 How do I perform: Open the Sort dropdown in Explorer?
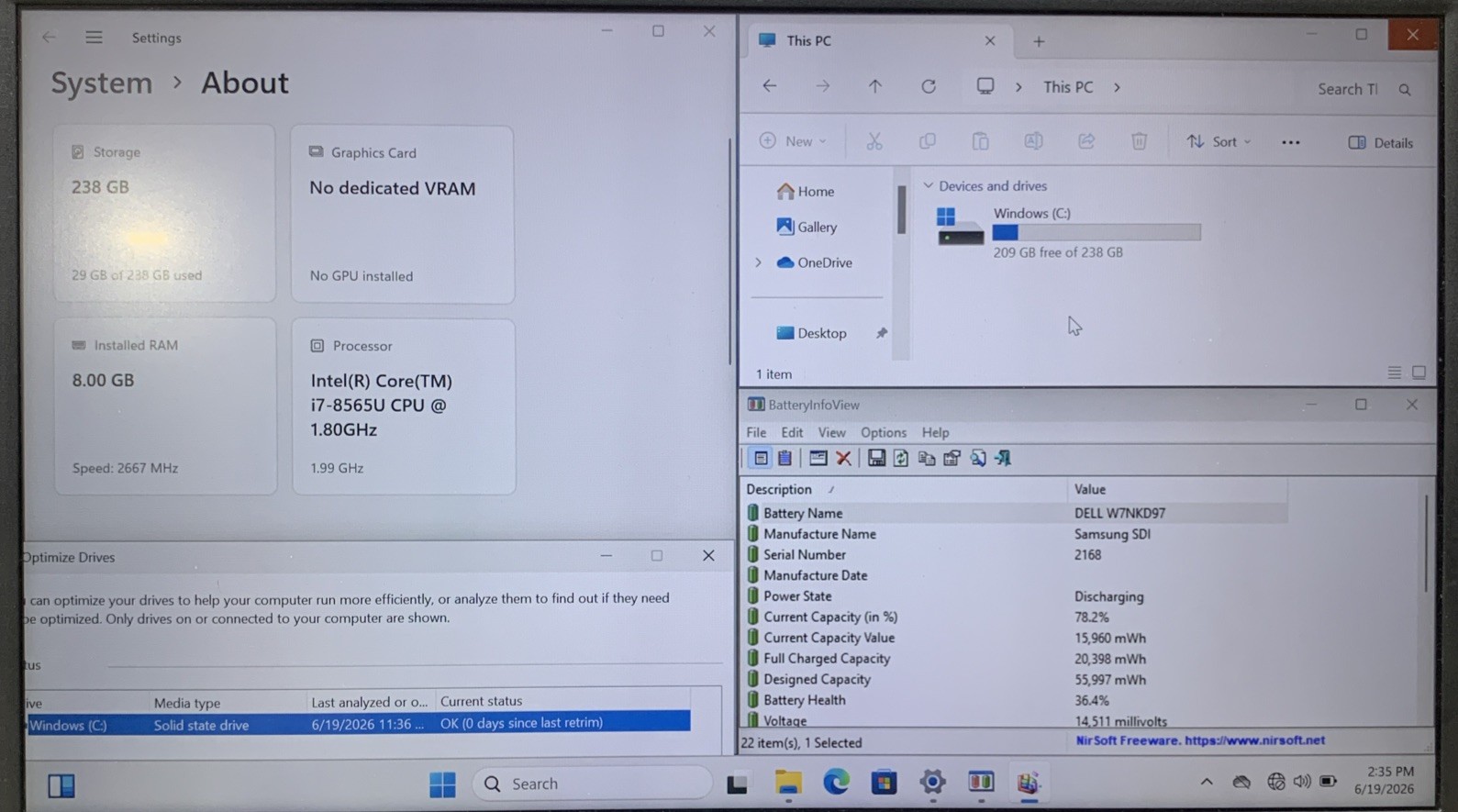1219,141
